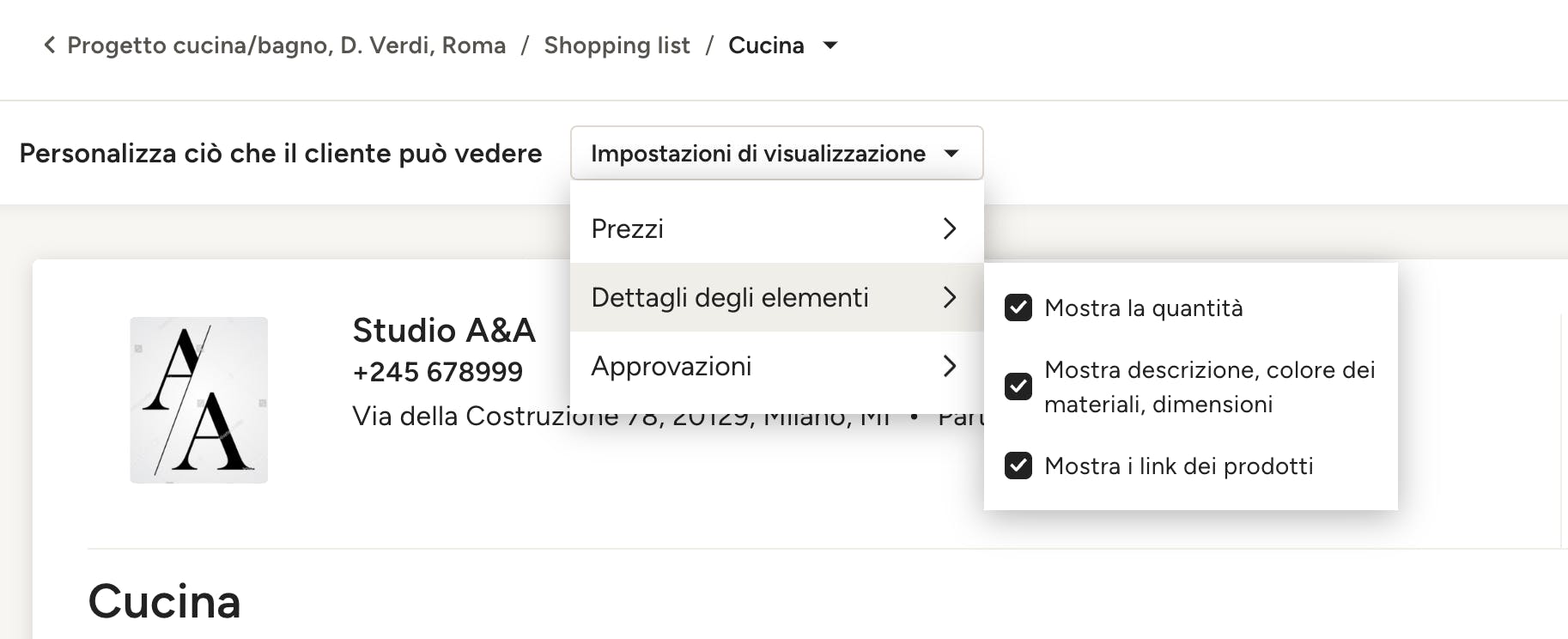Uncheck Mostra la quantità checkbox
1568x639 pixels.
pos(1018,307)
